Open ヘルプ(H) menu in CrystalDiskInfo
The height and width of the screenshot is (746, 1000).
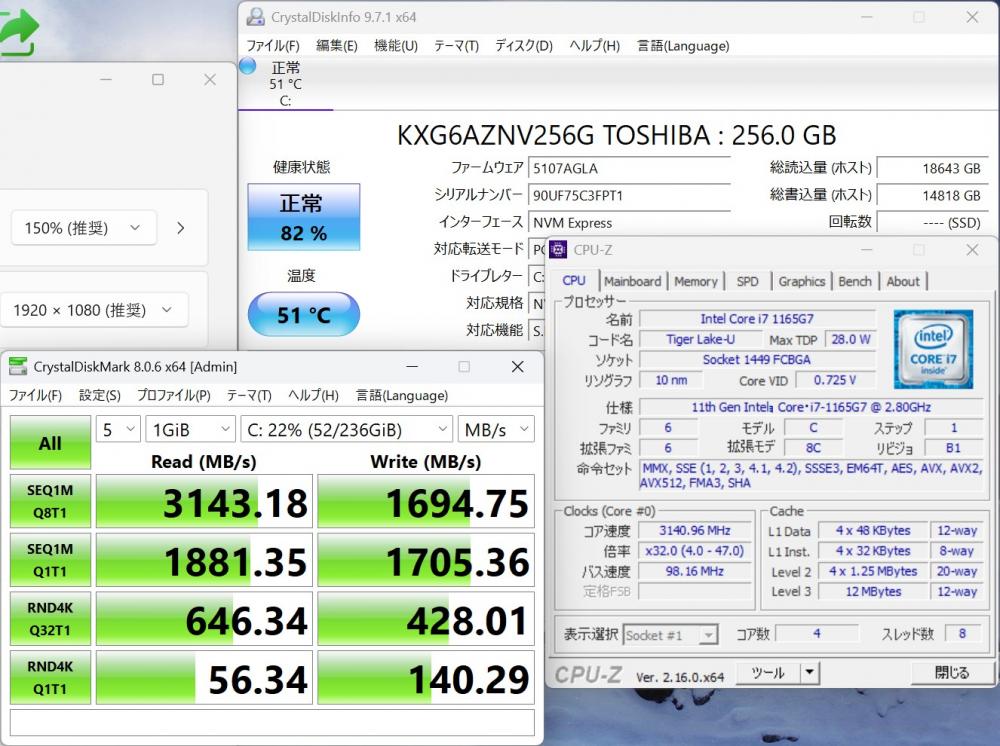coord(594,46)
